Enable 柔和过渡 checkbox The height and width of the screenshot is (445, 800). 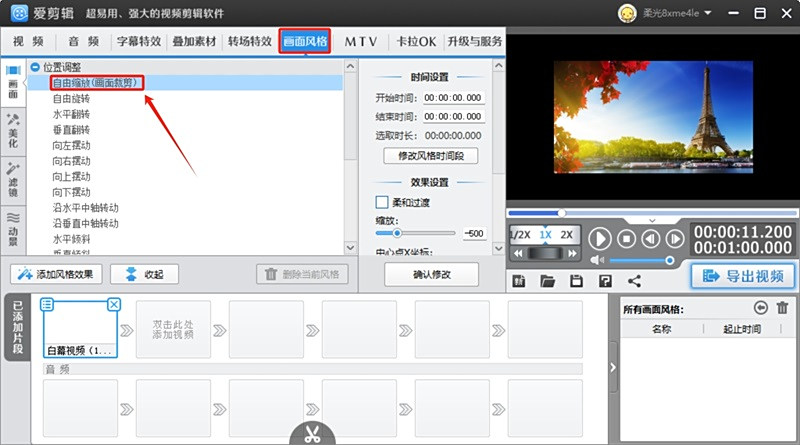[382, 202]
